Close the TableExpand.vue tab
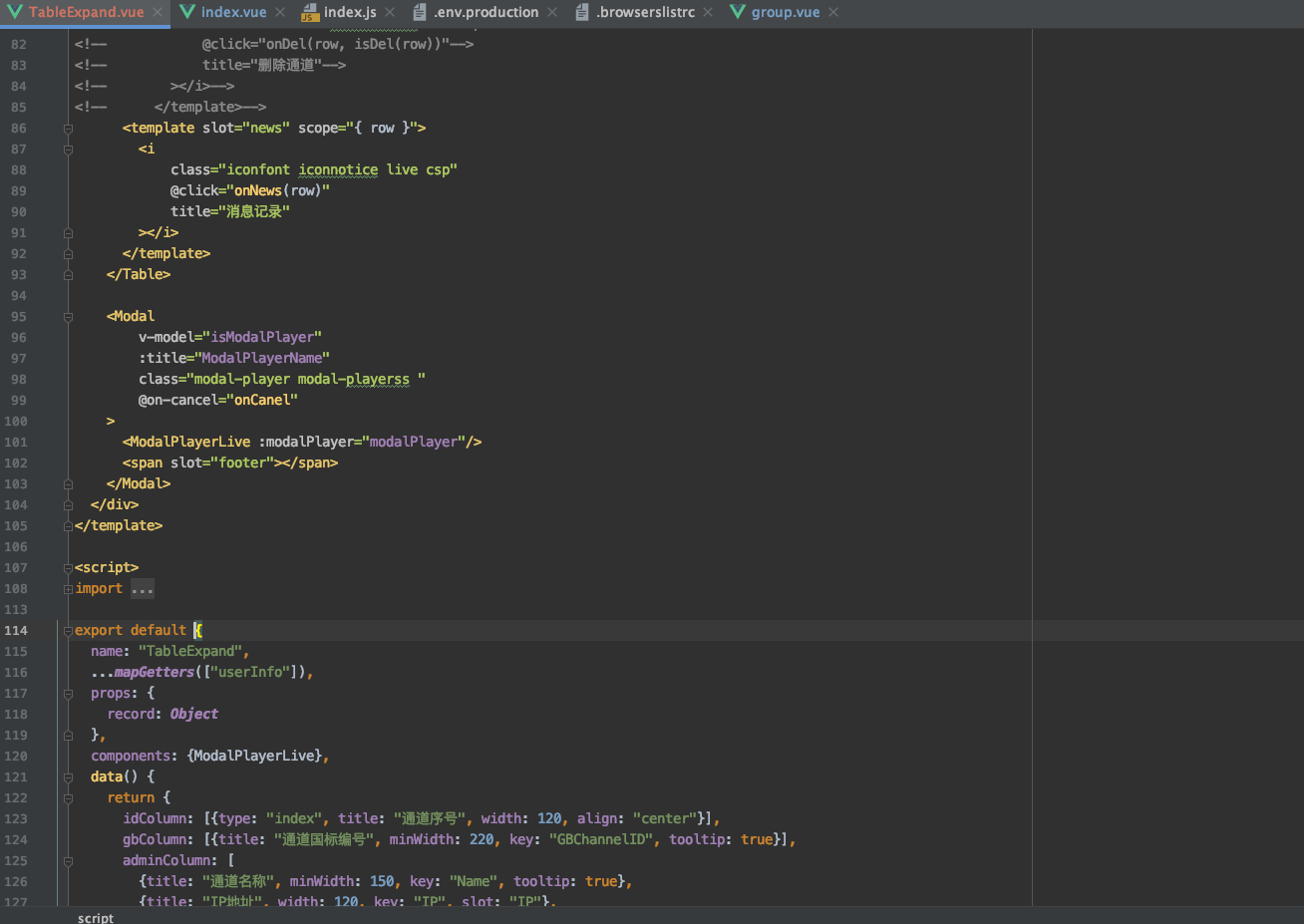 [x=159, y=12]
